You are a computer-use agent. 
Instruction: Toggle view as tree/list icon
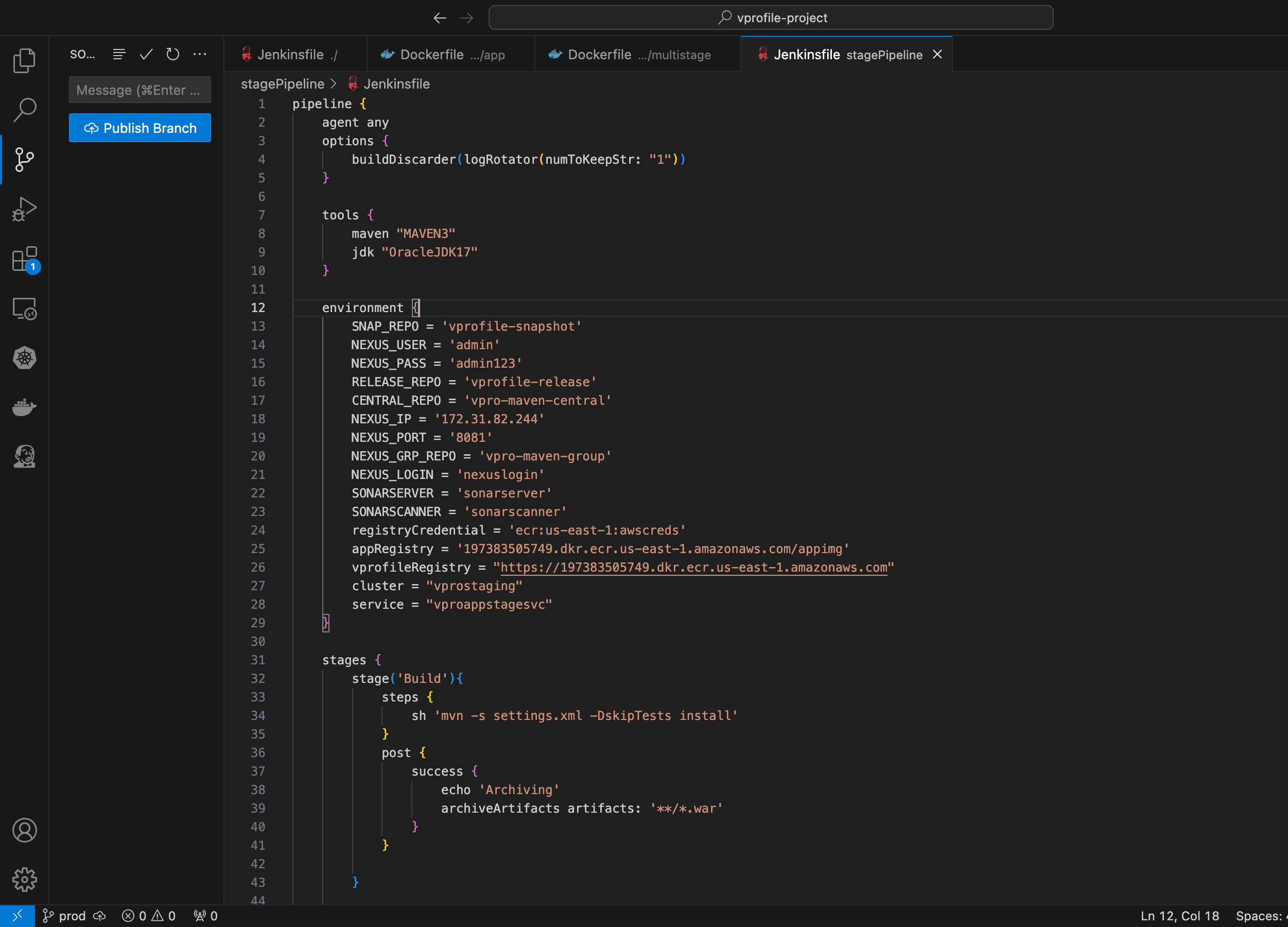119,55
